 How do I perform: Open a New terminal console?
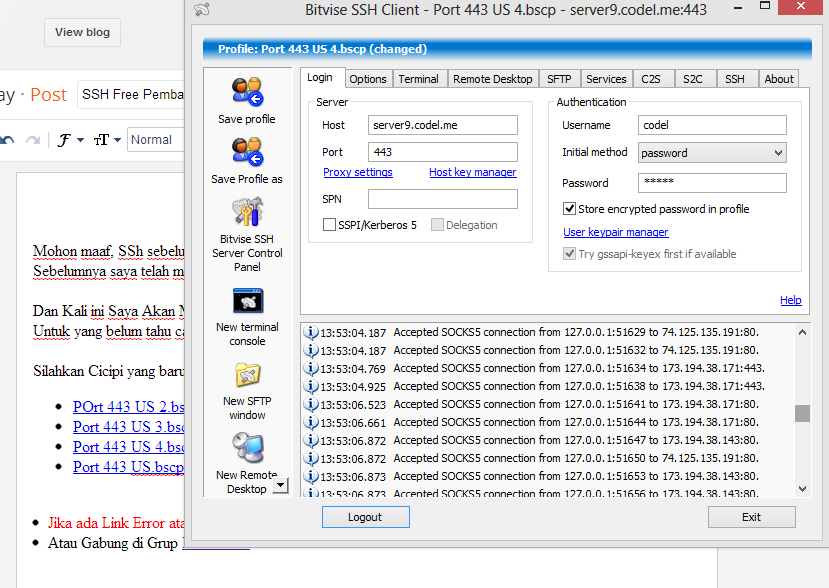(x=247, y=301)
